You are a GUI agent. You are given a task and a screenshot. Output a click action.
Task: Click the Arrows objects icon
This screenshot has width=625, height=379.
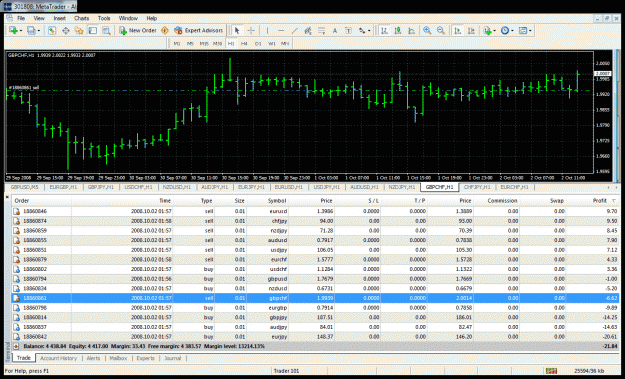[362, 30]
